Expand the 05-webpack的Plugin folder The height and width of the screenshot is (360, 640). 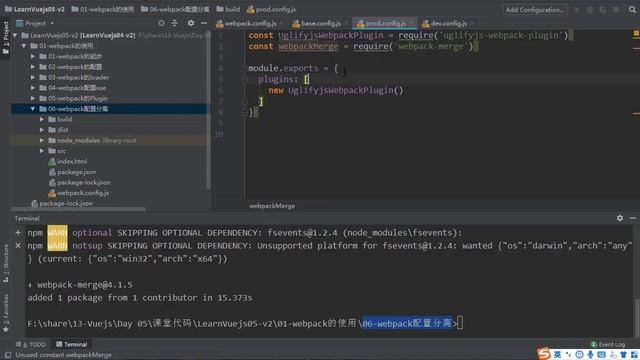click(x=33, y=98)
